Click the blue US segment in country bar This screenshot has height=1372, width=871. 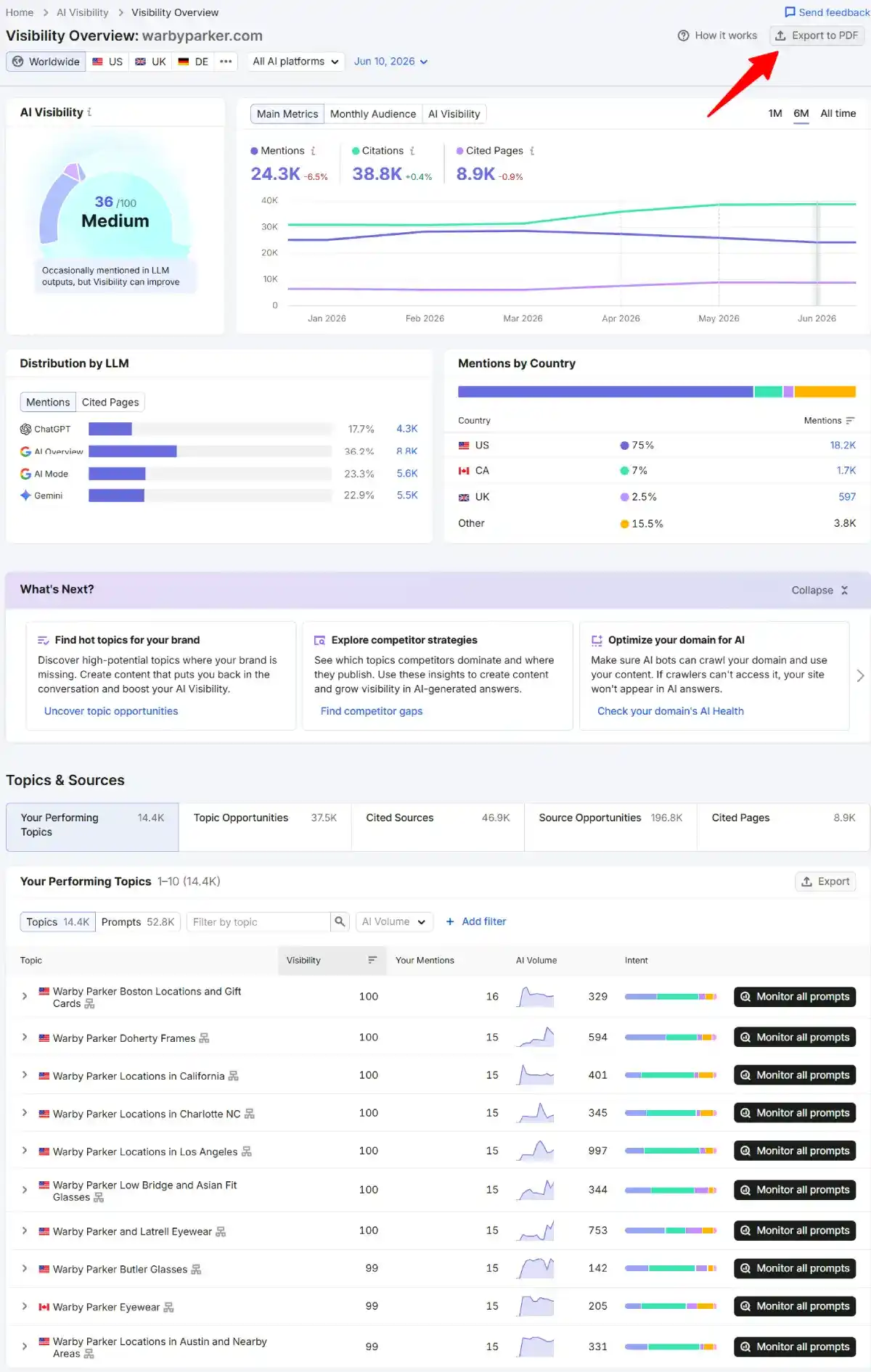point(605,392)
